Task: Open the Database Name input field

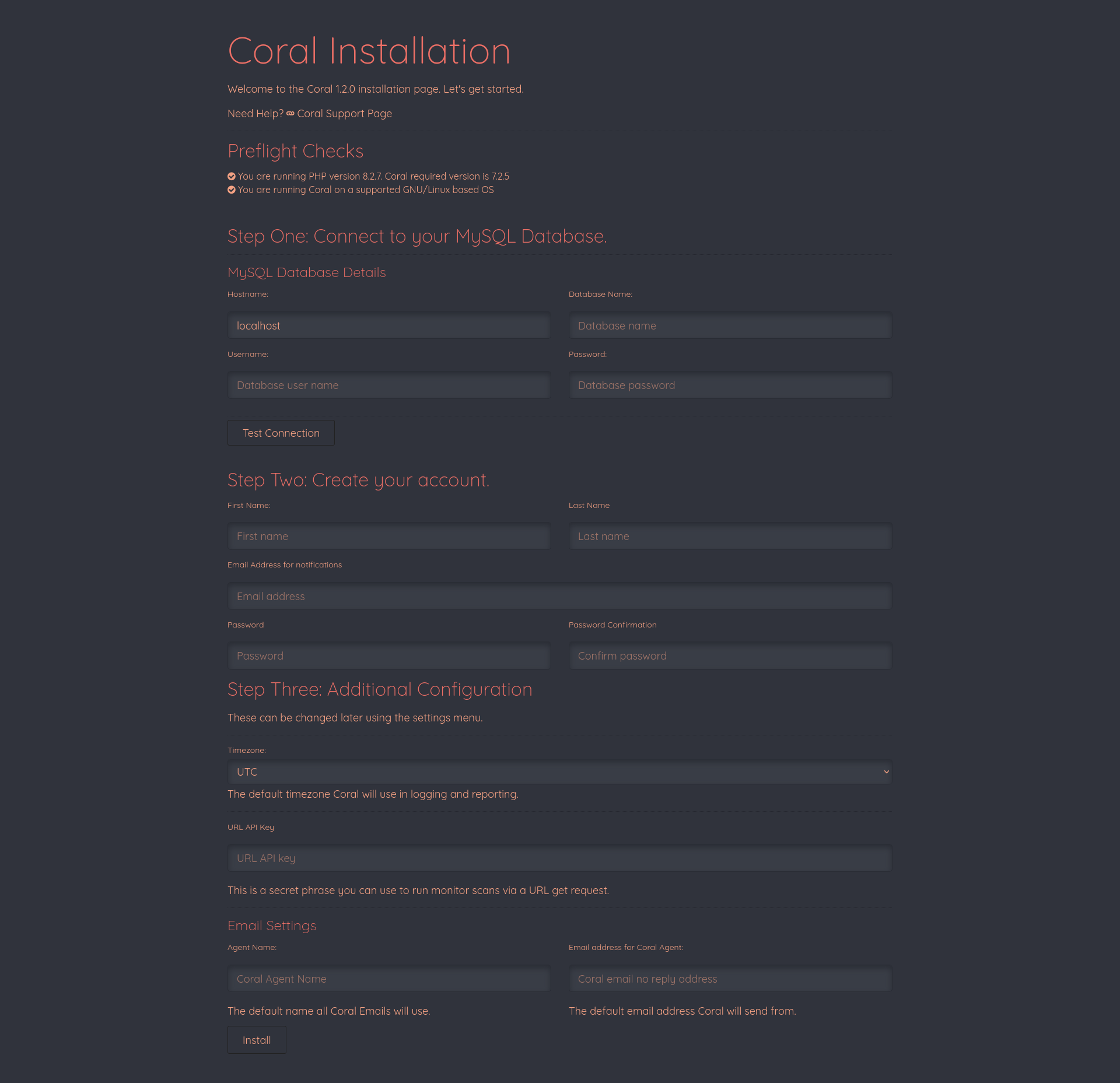Action: pyautogui.click(x=729, y=325)
